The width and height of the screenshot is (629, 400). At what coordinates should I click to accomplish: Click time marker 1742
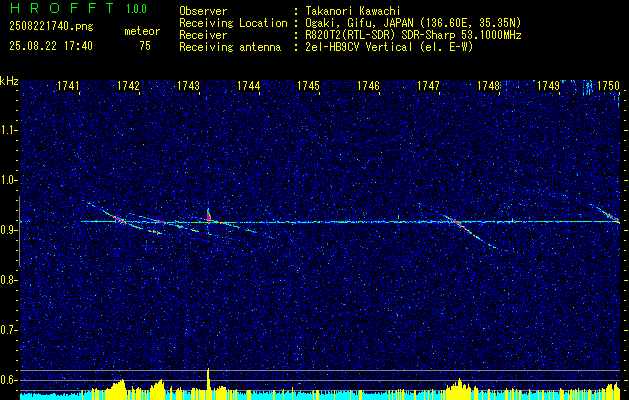click(x=128, y=85)
